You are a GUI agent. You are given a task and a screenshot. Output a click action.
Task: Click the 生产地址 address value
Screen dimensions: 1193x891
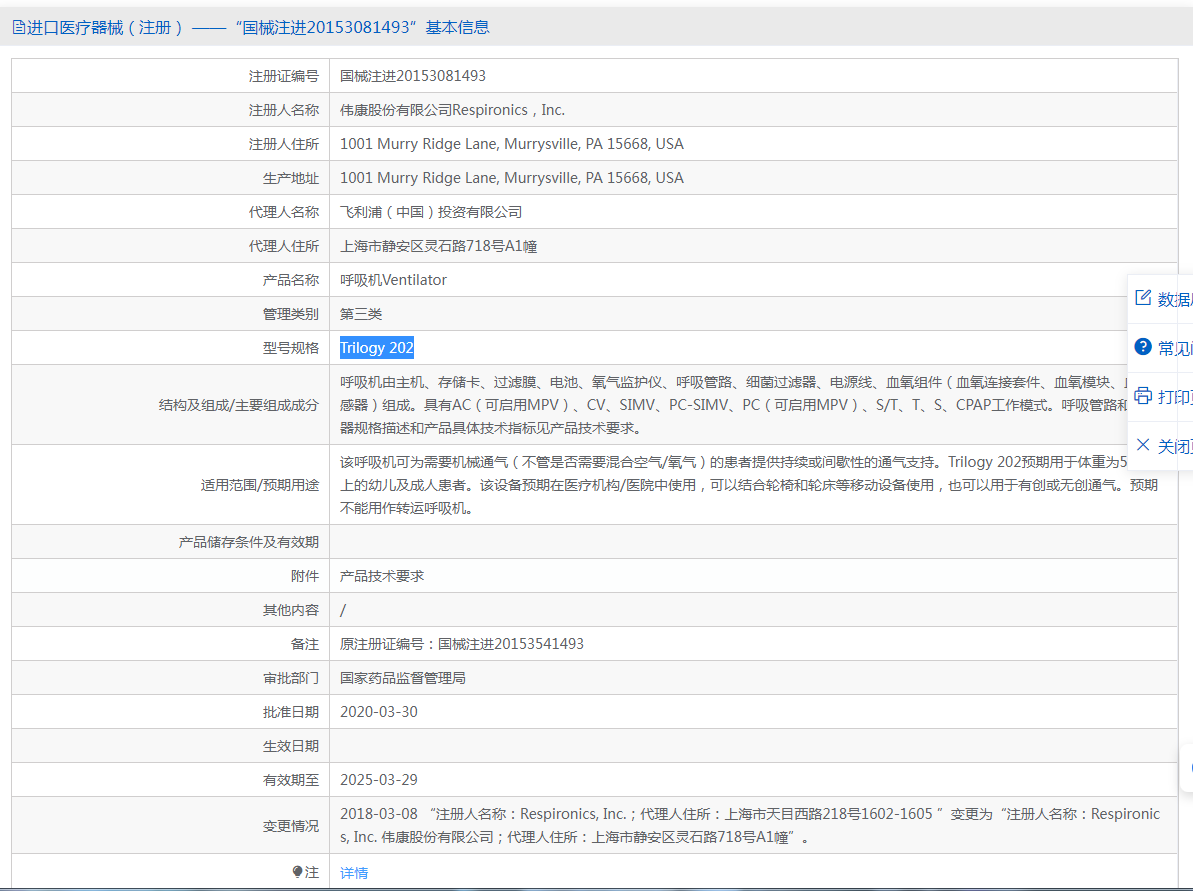511,178
